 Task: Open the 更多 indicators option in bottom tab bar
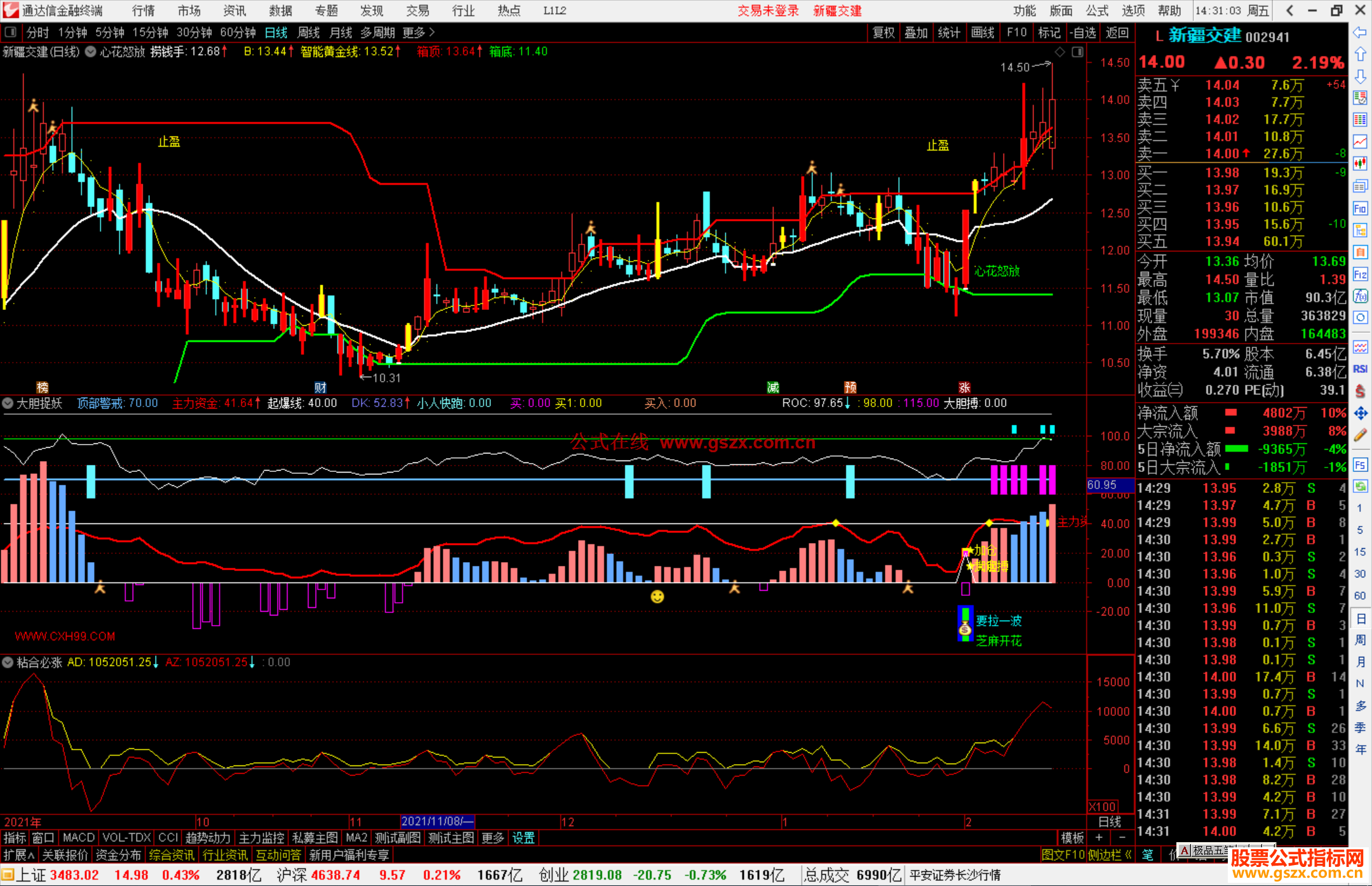pos(492,838)
